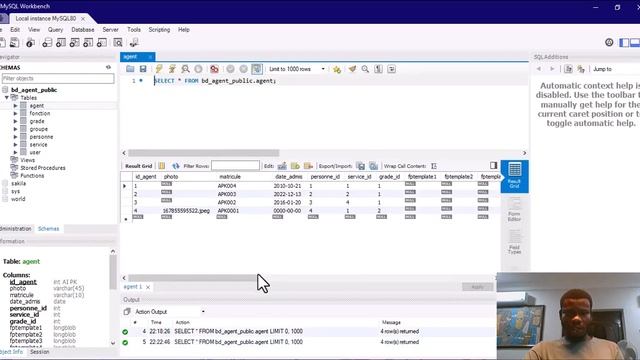Toggle invisible characters display
640x360 pixels.
(x=378, y=69)
